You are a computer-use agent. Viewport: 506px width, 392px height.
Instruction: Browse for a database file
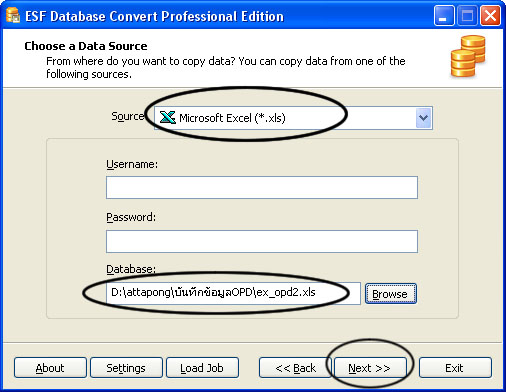pyautogui.click(x=391, y=294)
